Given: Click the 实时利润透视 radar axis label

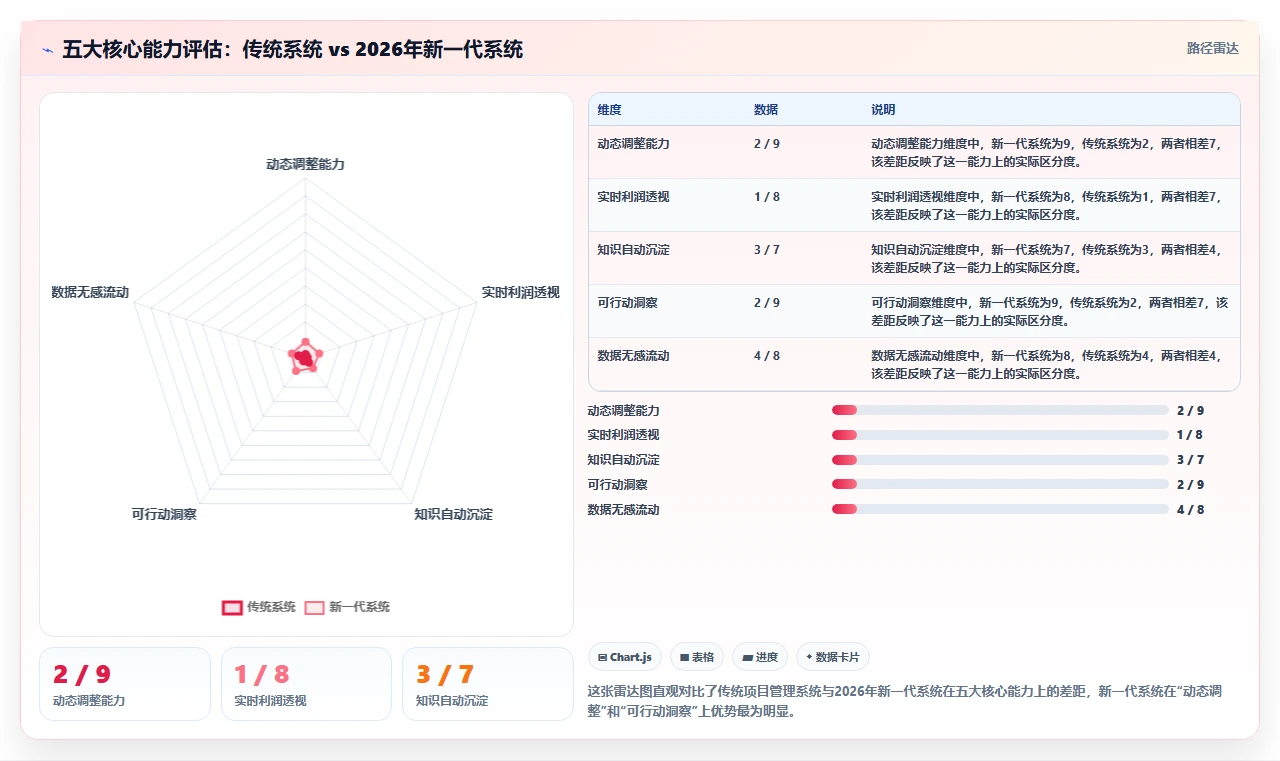Looking at the screenshot, I should (x=520, y=292).
